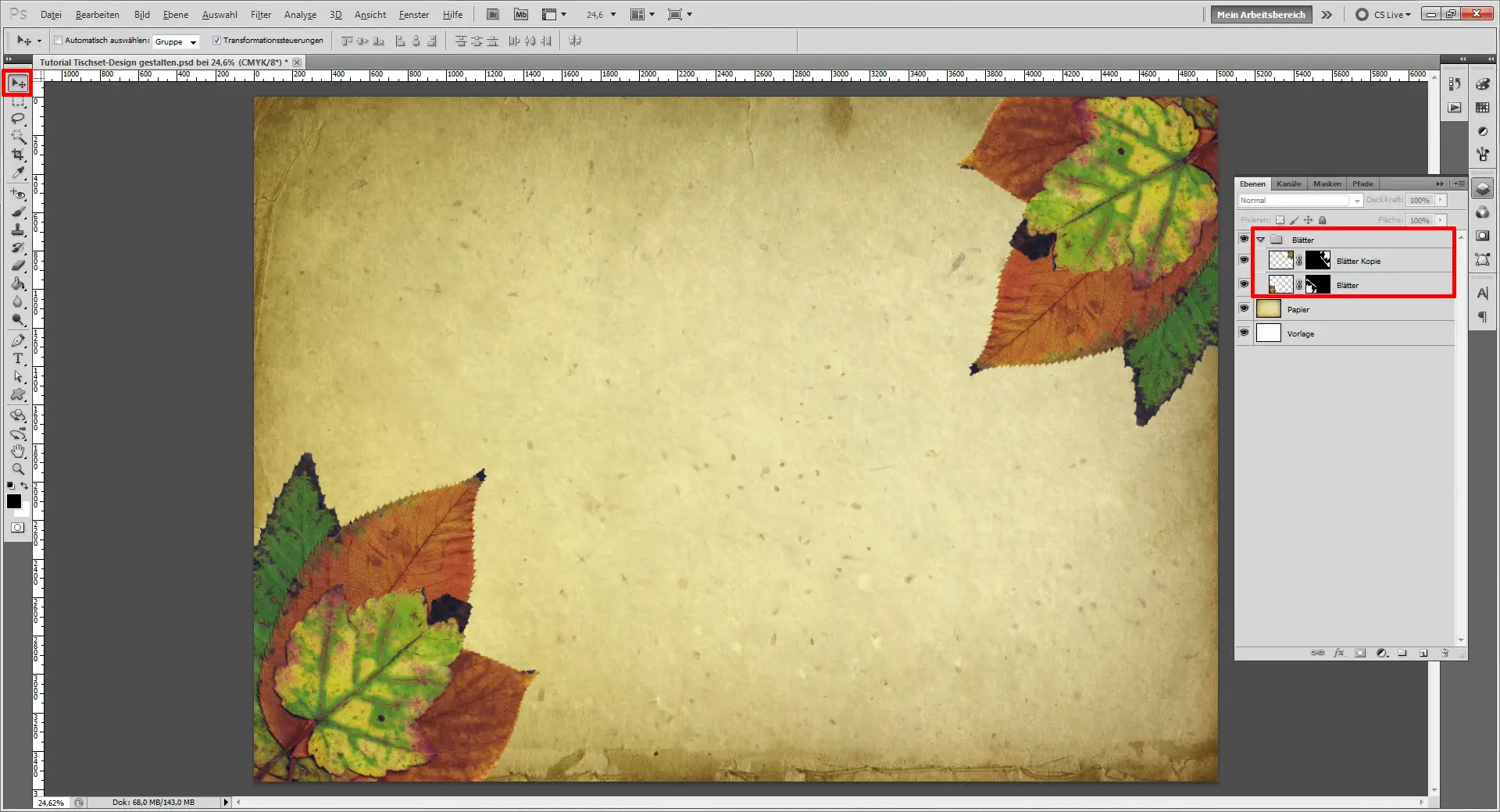Switch to the Kanäle tab

point(1288,183)
